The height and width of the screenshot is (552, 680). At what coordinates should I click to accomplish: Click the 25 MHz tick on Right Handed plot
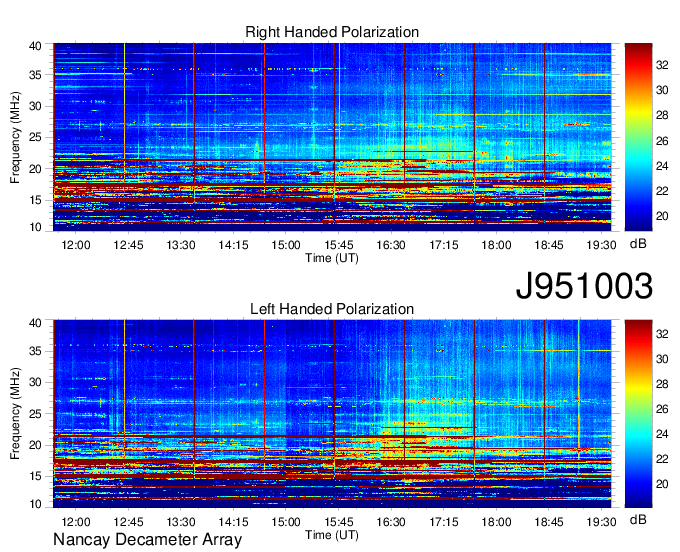(x=35, y=137)
